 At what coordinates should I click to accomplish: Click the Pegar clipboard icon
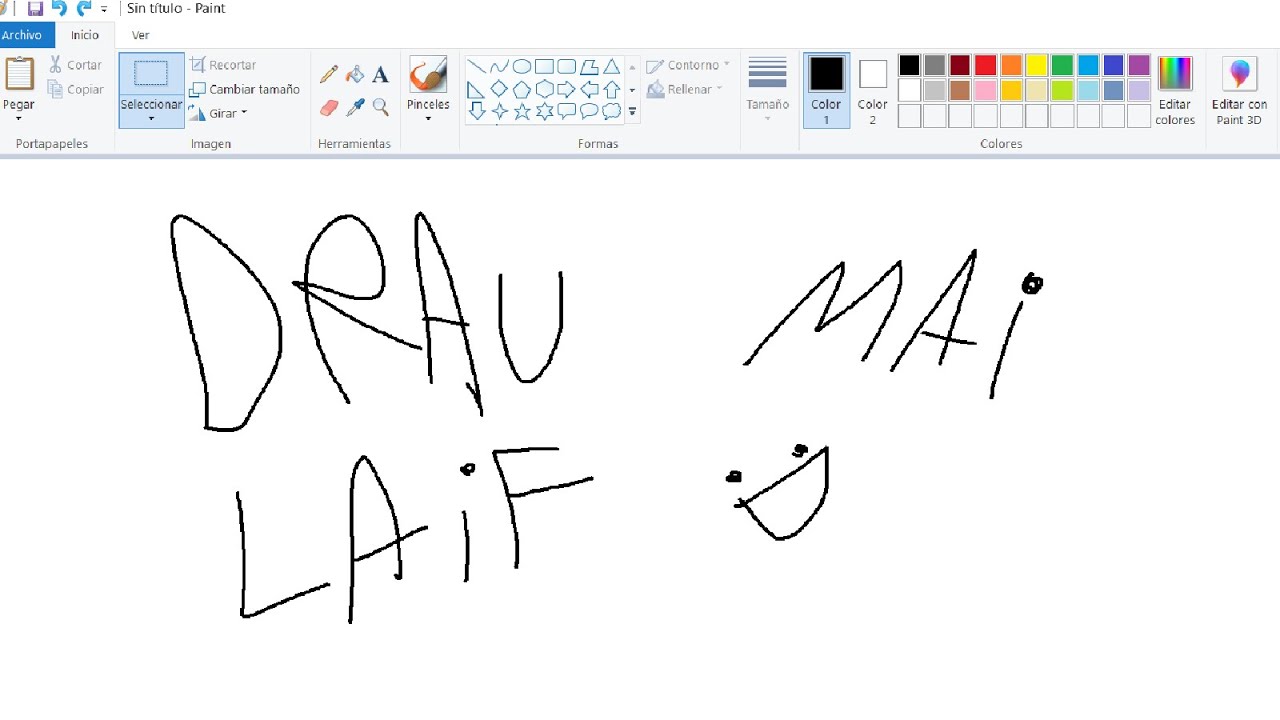pyautogui.click(x=19, y=74)
